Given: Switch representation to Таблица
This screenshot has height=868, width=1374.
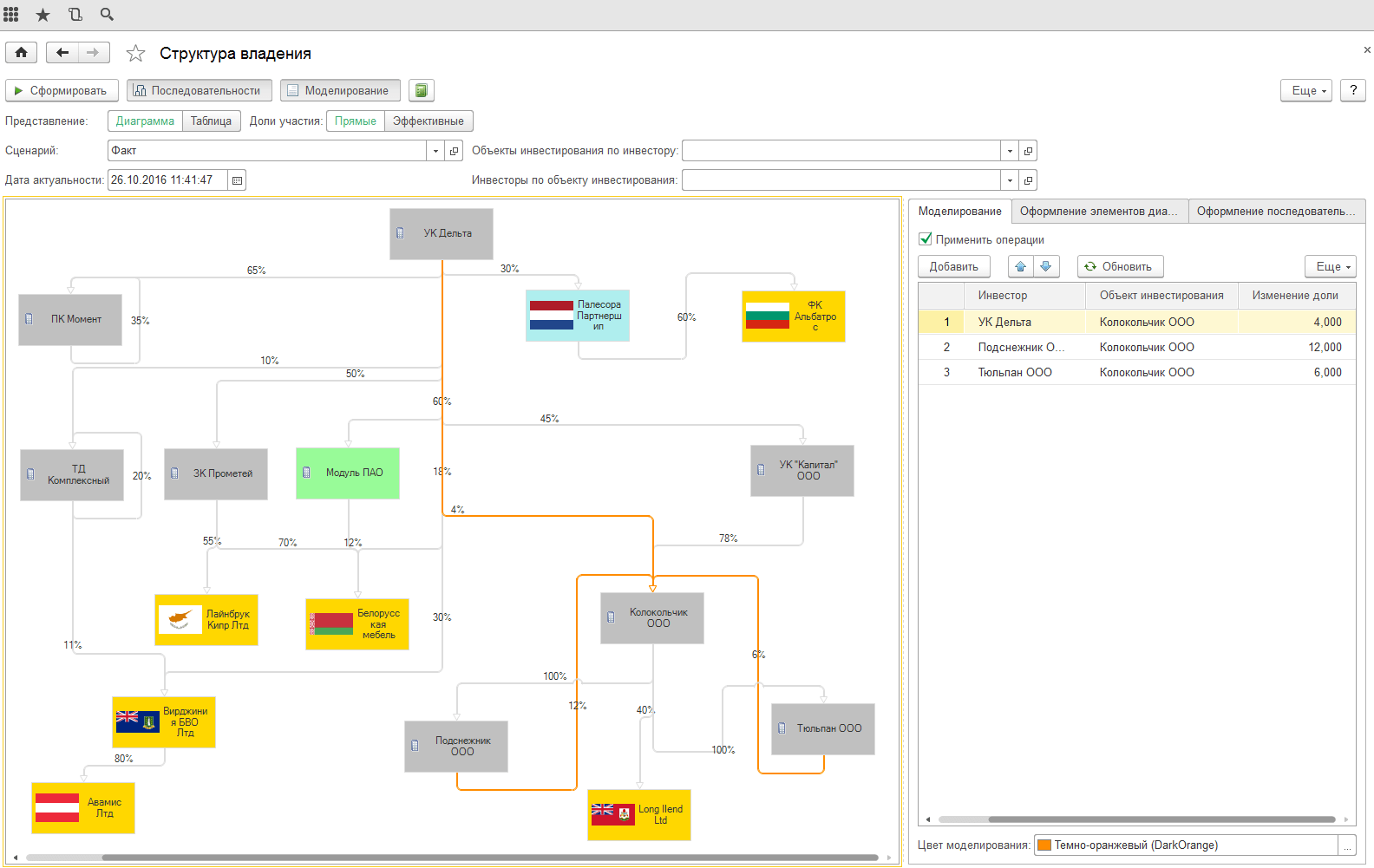Looking at the screenshot, I should pyautogui.click(x=211, y=121).
